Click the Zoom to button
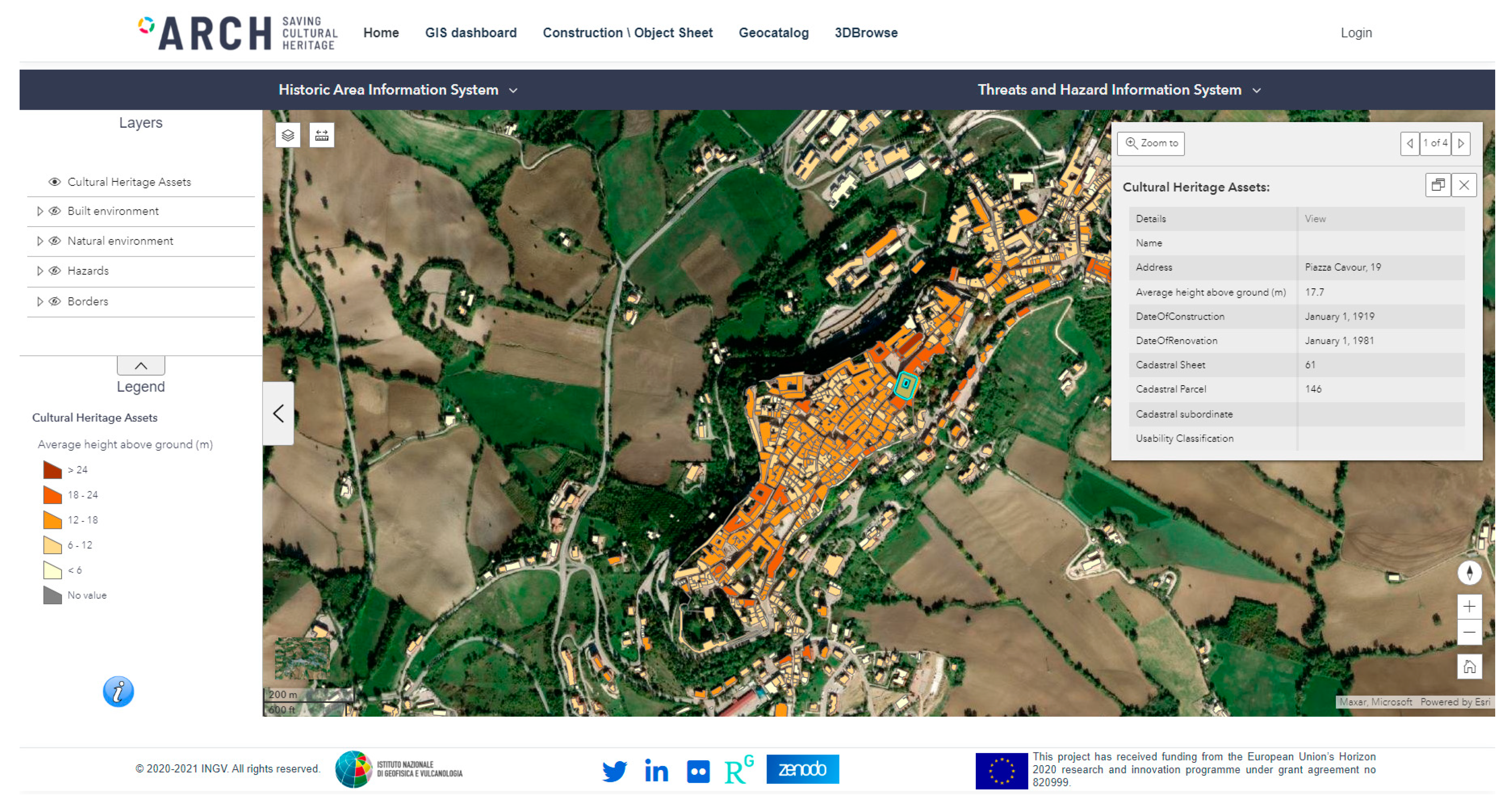The width and height of the screenshot is (1512, 804). coord(1151,143)
